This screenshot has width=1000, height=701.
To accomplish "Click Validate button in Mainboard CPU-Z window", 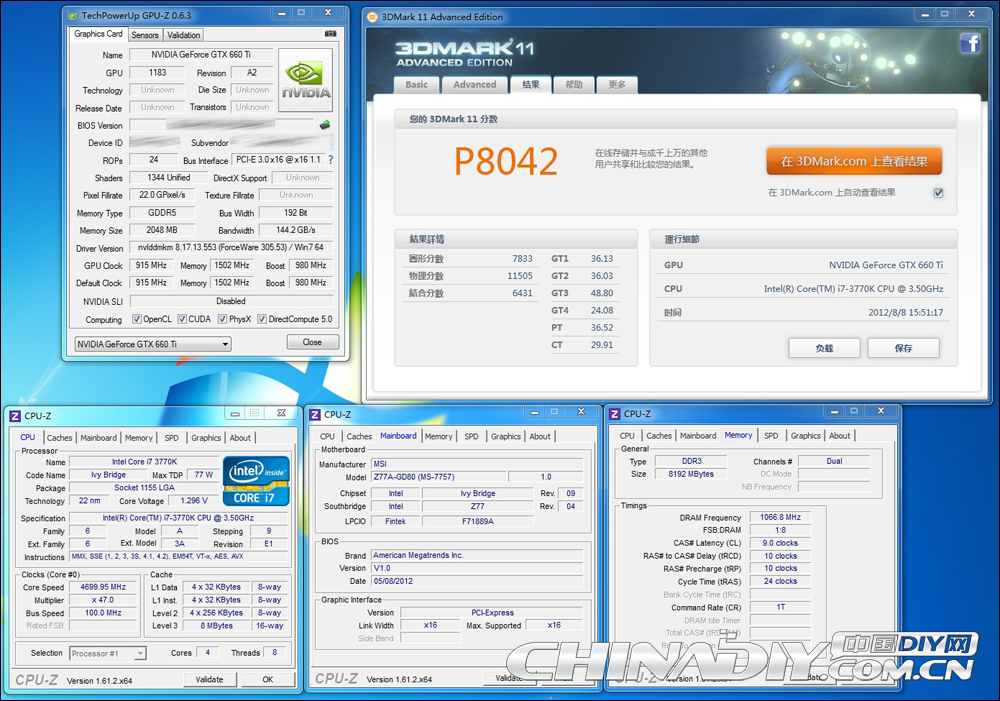I will (x=509, y=678).
